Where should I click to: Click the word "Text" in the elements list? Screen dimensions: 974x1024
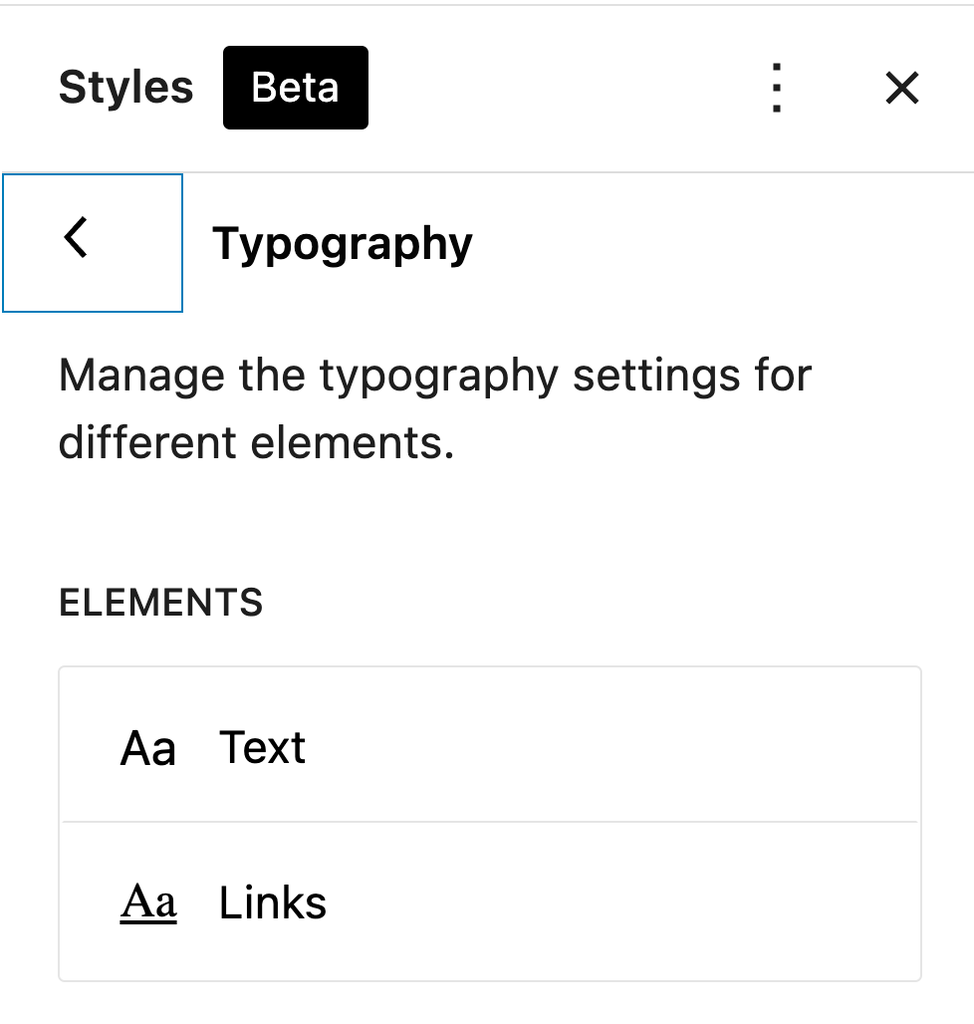pos(262,748)
